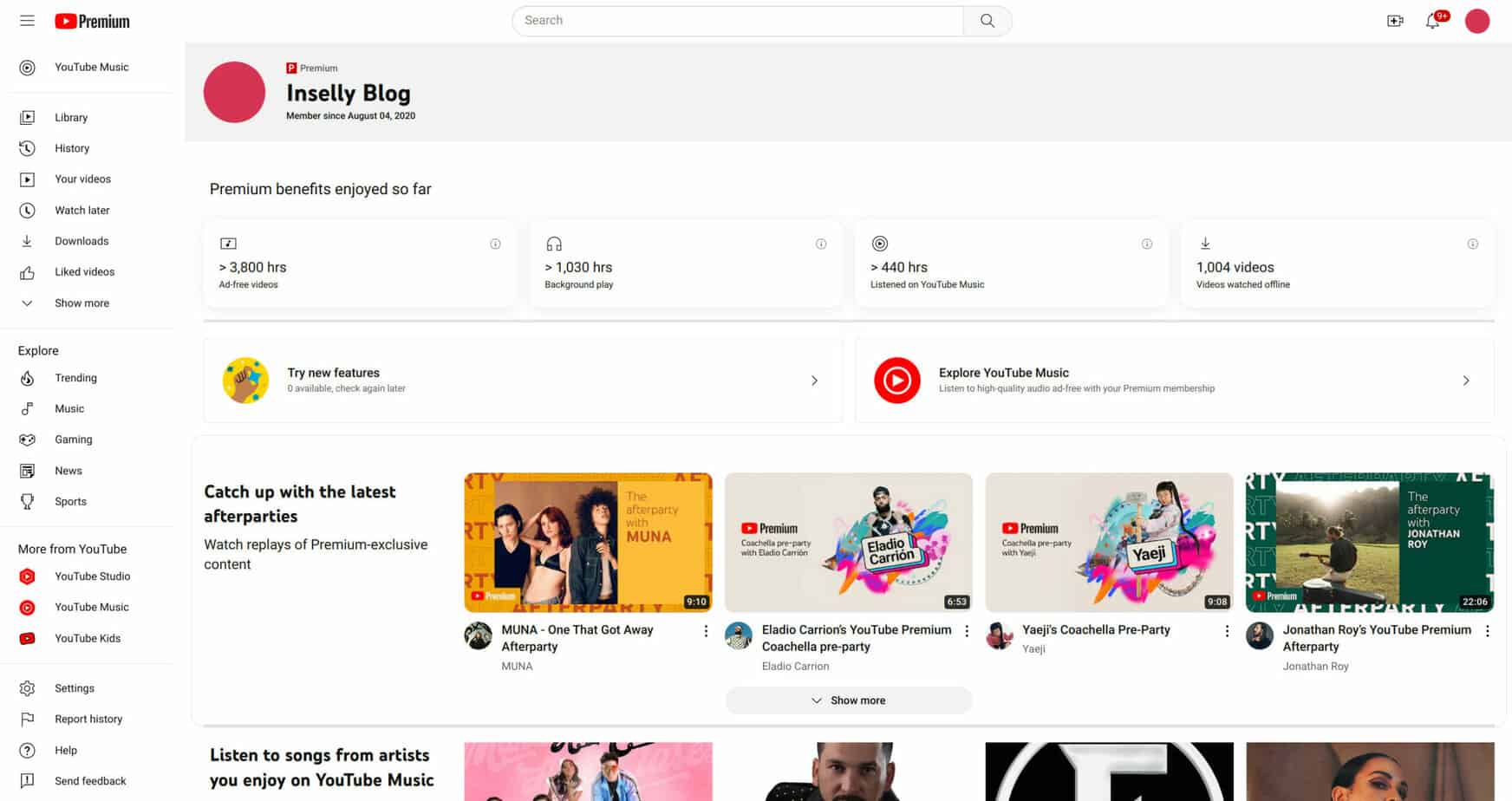Open options menu for Jonathan Roy video
This screenshot has width=1512, height=801.
click(x=1488, y=631)
